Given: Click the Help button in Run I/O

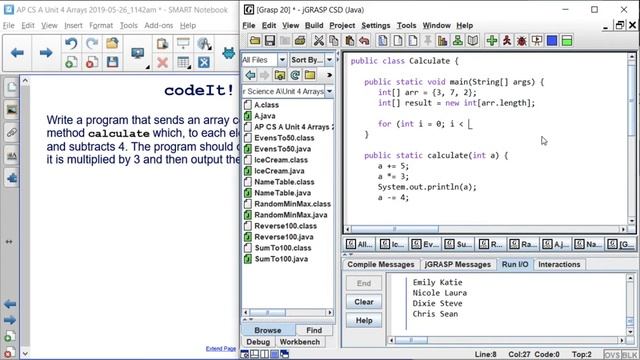Looking at the screenshot, I should pos(364,320).
